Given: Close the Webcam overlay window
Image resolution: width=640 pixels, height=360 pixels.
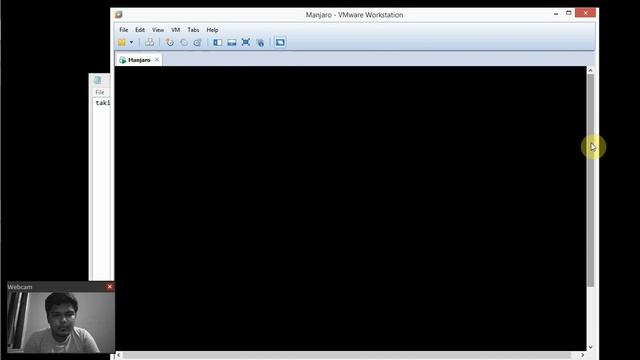Looking at the screenshot, I should [x=109, y=287].
